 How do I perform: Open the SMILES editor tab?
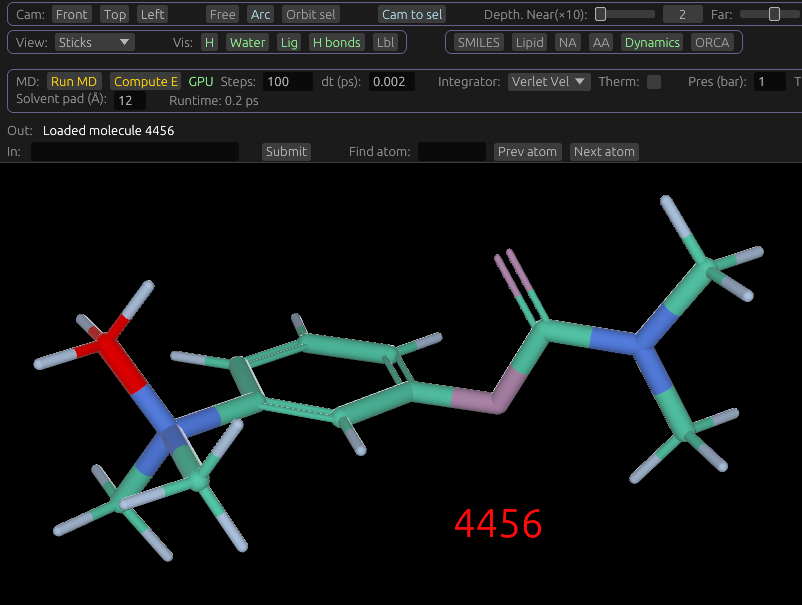point(479,42)
